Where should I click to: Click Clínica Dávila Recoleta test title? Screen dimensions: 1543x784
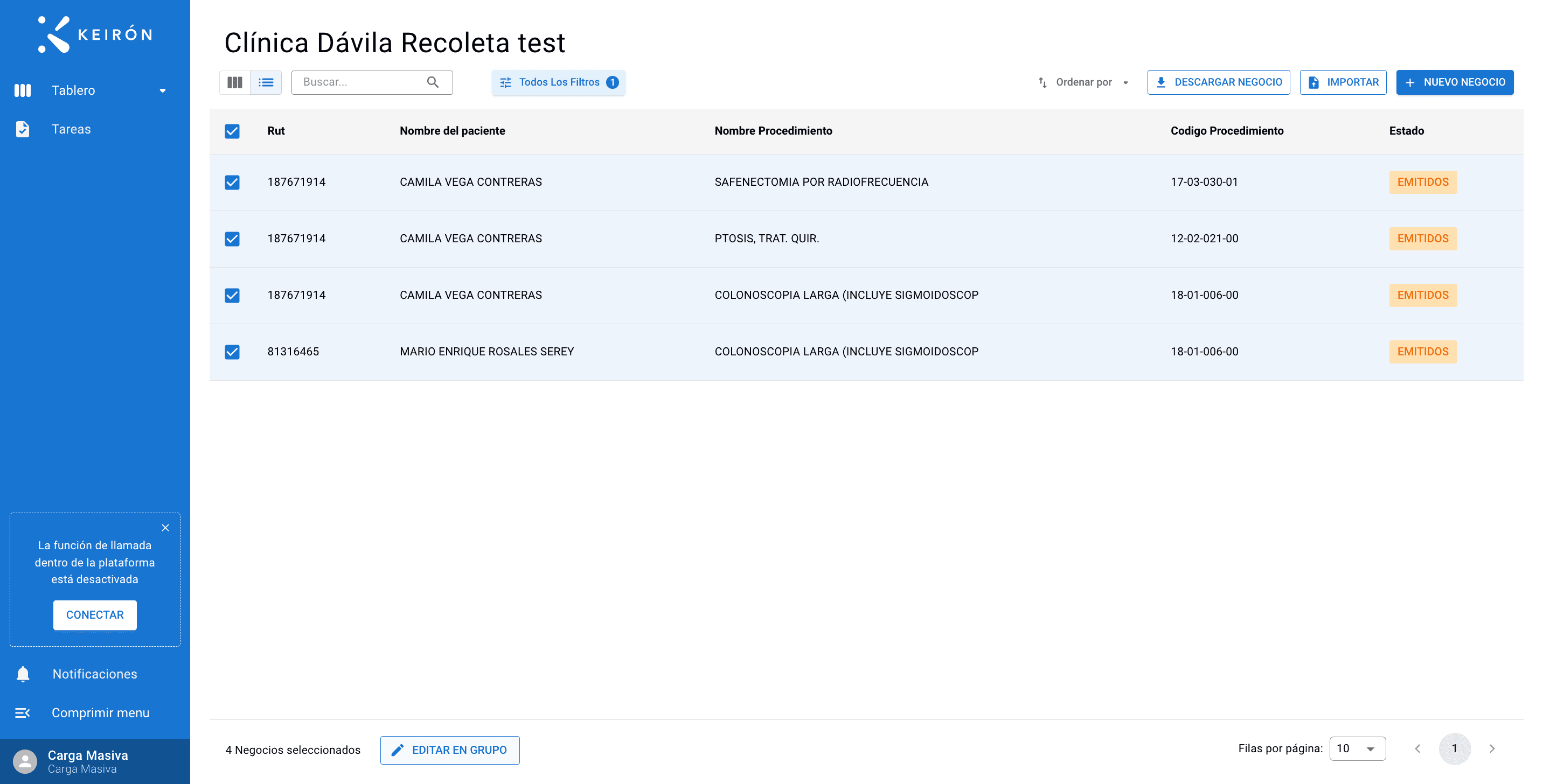(x=394, y=43)
